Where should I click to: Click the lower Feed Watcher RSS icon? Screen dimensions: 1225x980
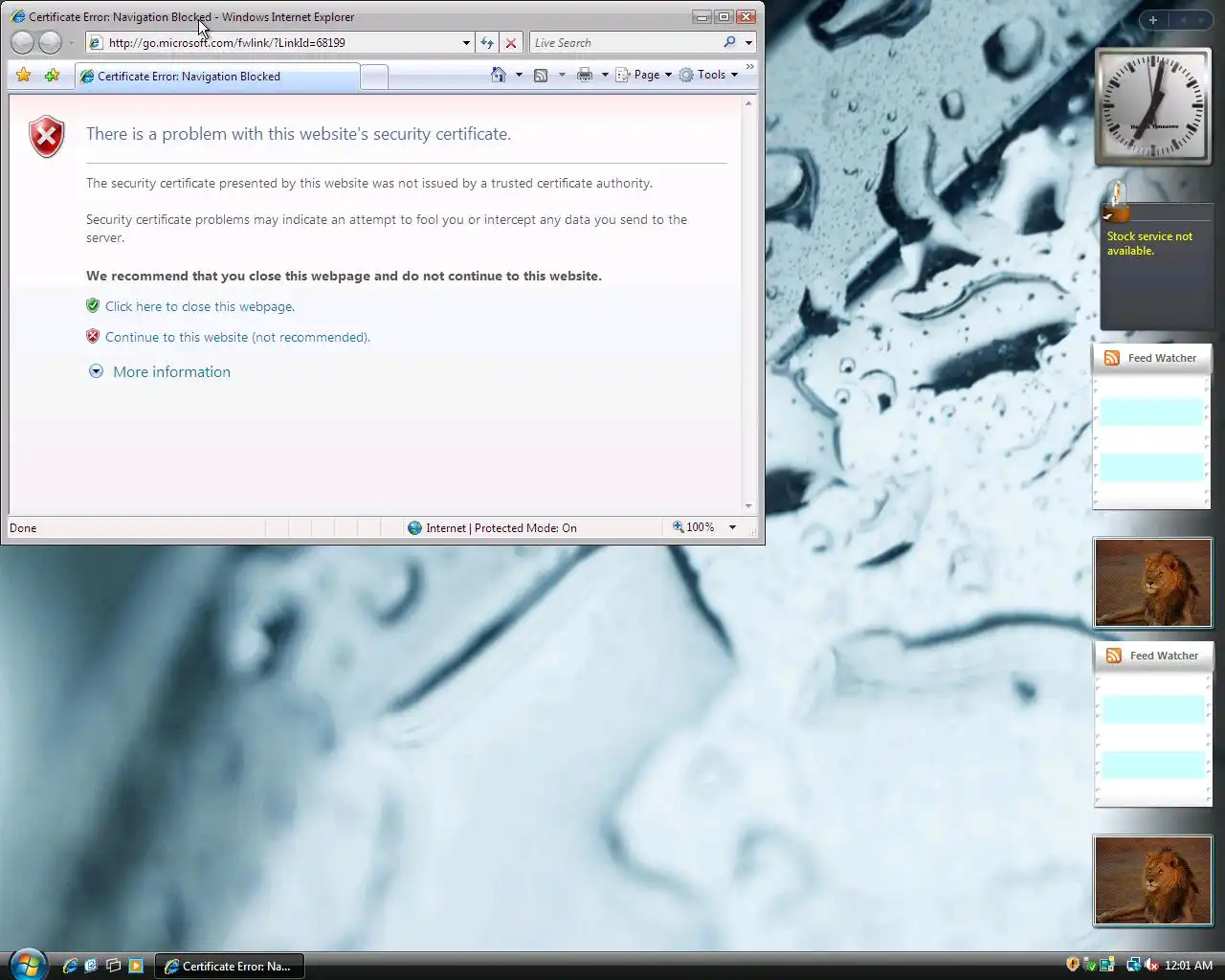tap(1114, 656)
